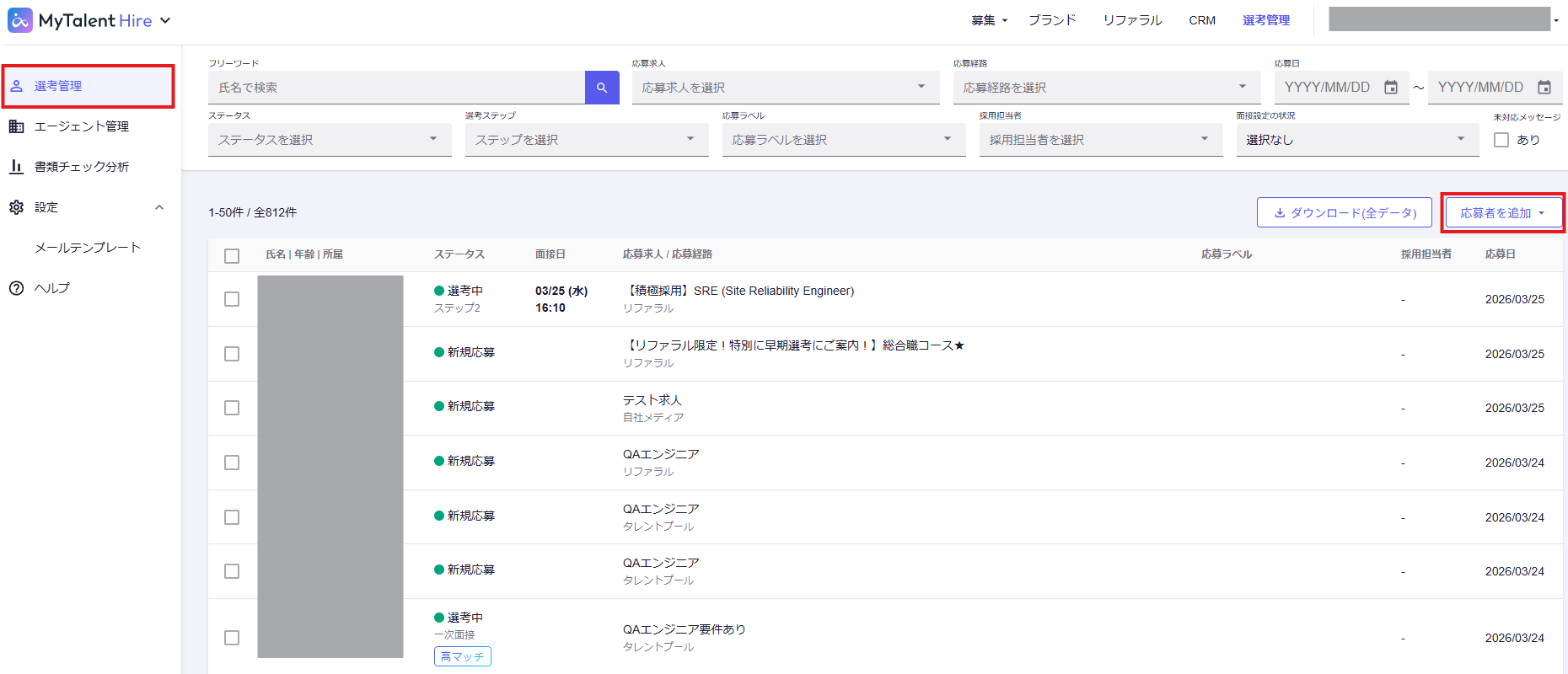Click ダウンロード(全データ) button
Viewport: 1568px width, 674px height.
1344,213
